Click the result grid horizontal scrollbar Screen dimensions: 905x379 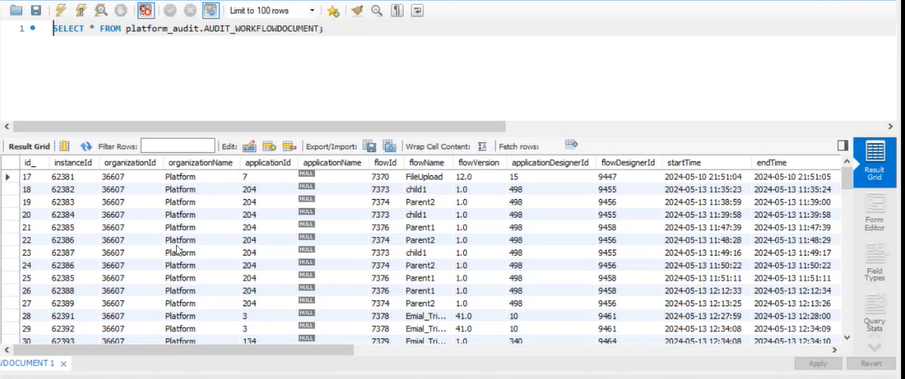click(x=184, y=350)
